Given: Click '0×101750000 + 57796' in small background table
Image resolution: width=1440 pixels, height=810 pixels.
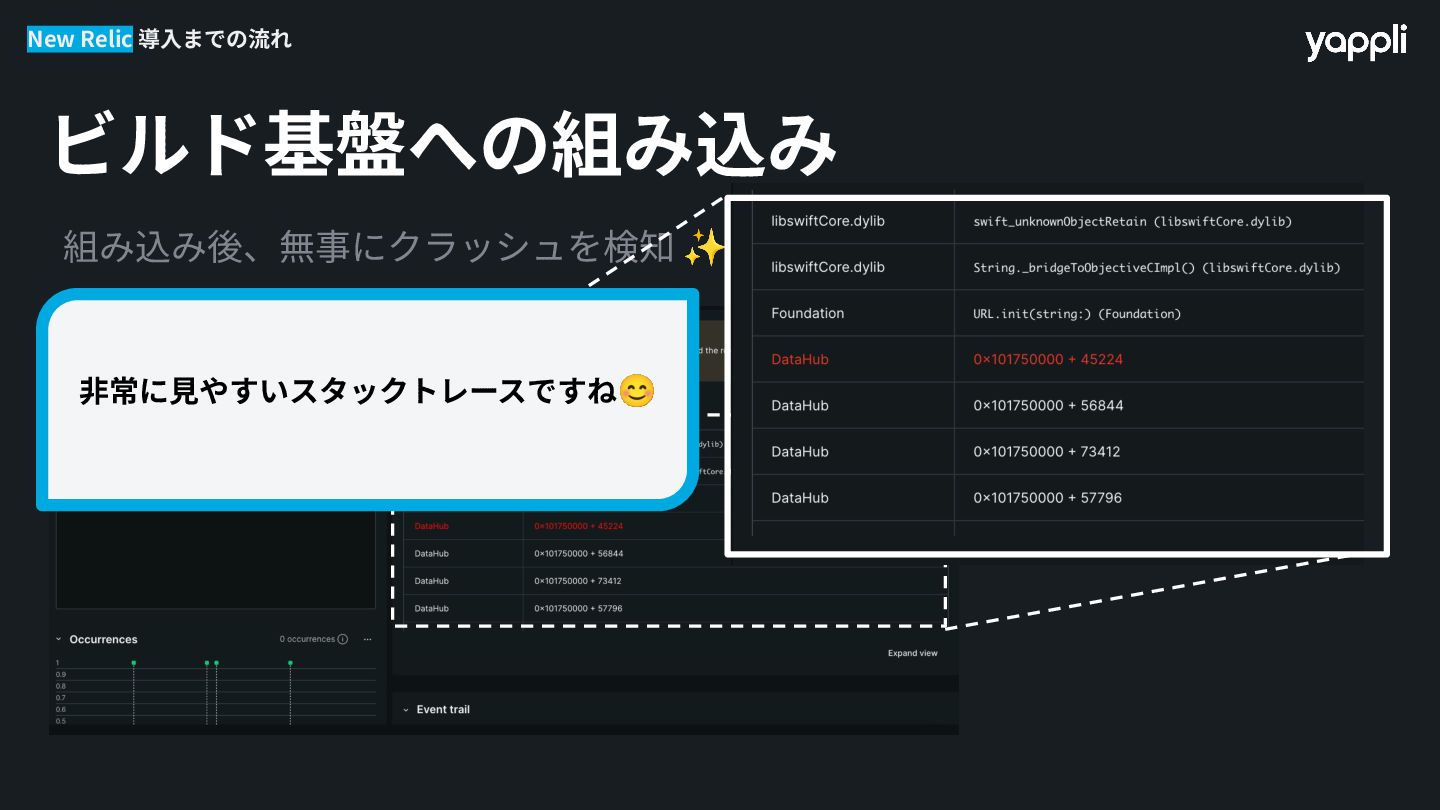Looking at the screenshot, I should pos(579,608).
